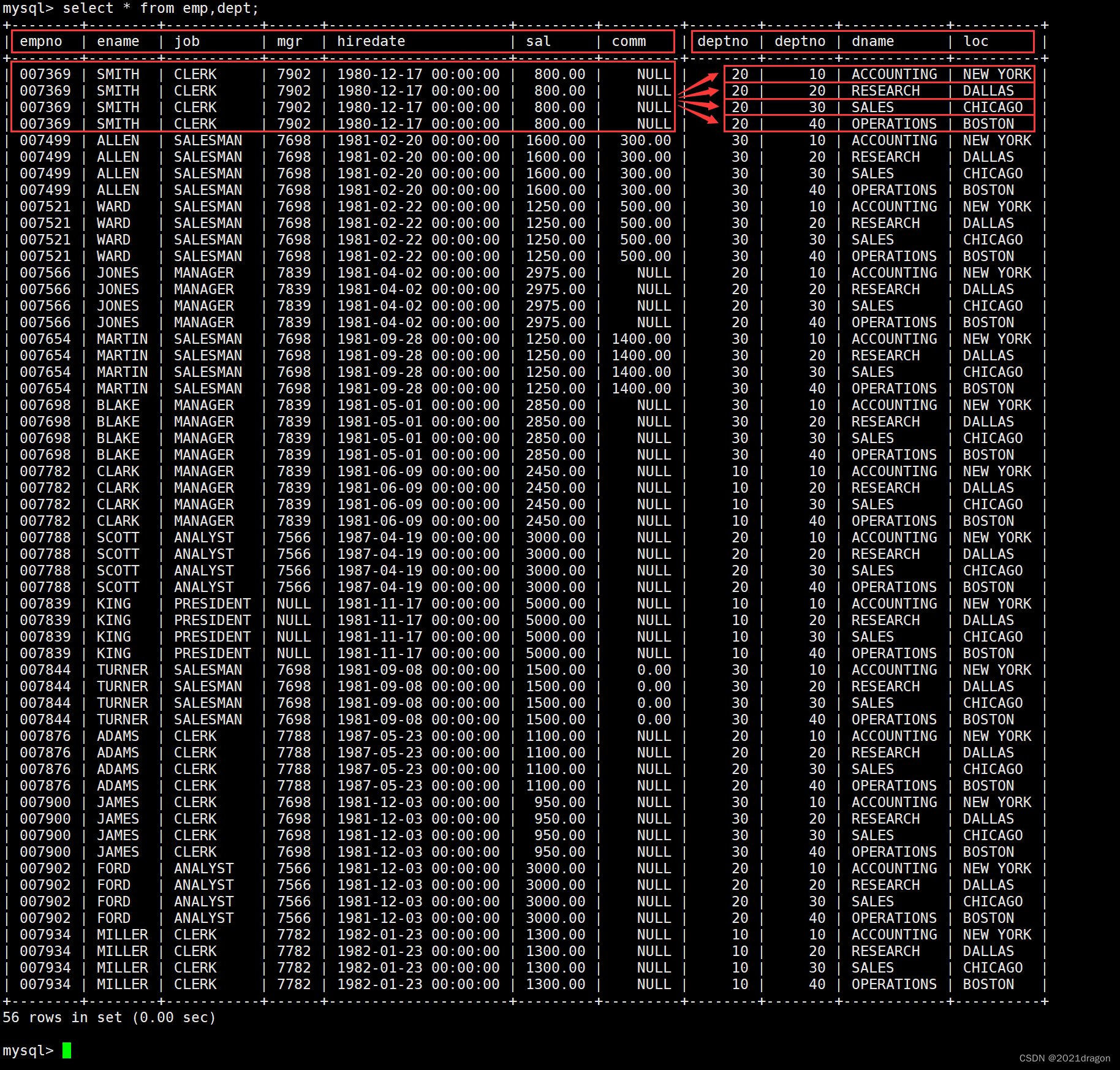Click the green cursor at the bottom mysql prompt
The width and height of the screenshot is (1120, 1070).
click(67, 1050)
